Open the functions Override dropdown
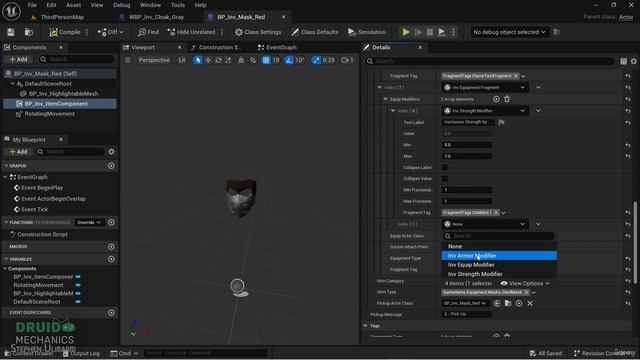The width and height of the screenshot is (640, 360). [89, 222]
